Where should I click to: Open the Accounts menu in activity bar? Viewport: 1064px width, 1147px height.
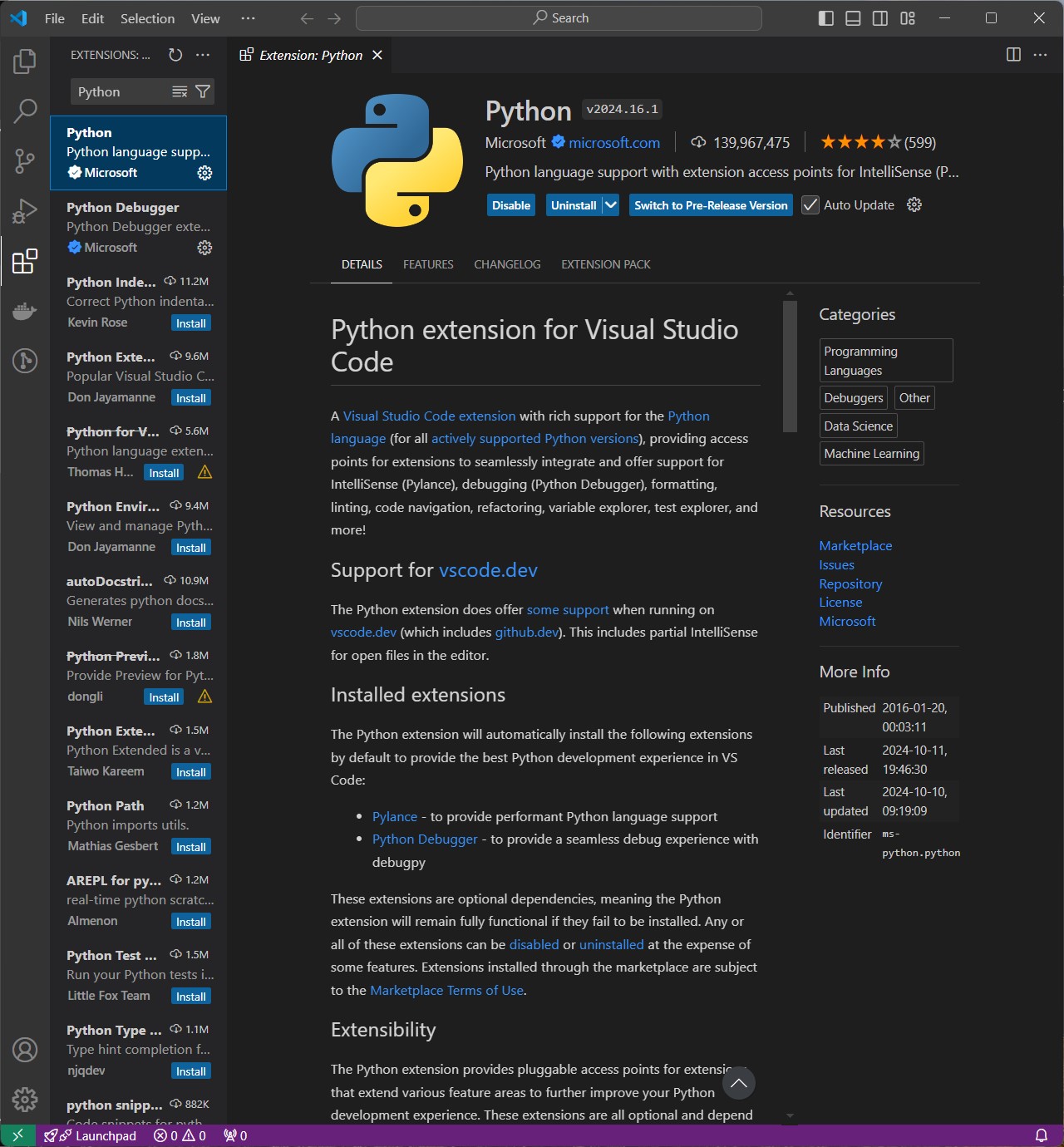coord(25,1050)
